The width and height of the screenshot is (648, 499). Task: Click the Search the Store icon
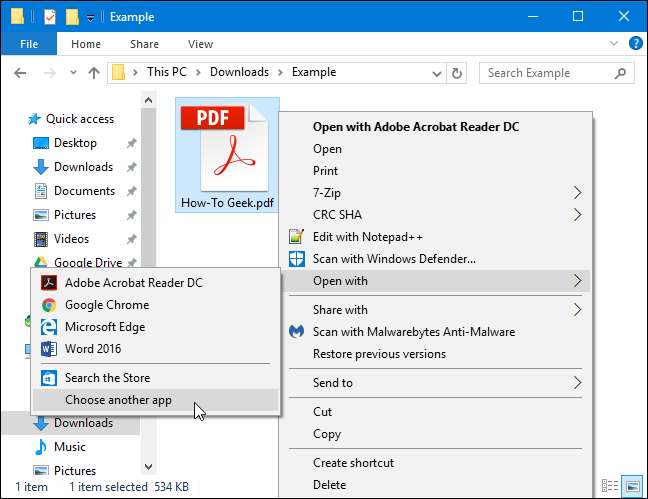click(48, 378)
